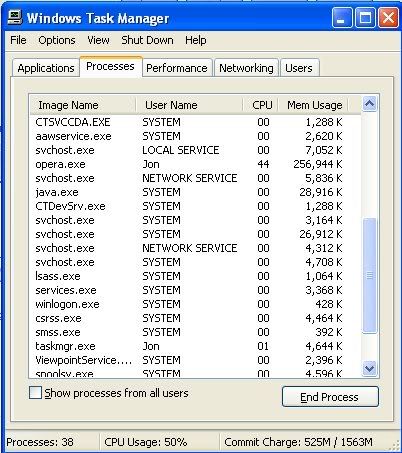Select the Processes tab
The image size is (402, 453).
pyautogui.click(x=110, y=66)
